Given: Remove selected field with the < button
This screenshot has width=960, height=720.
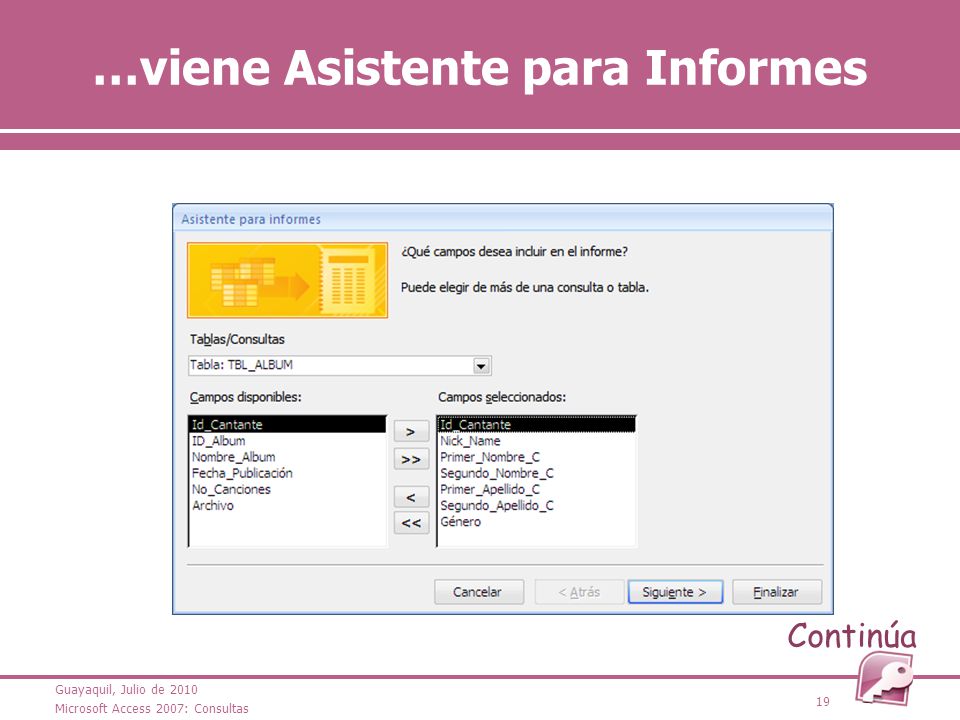Looking at the screenshot, I should [411, 497].
